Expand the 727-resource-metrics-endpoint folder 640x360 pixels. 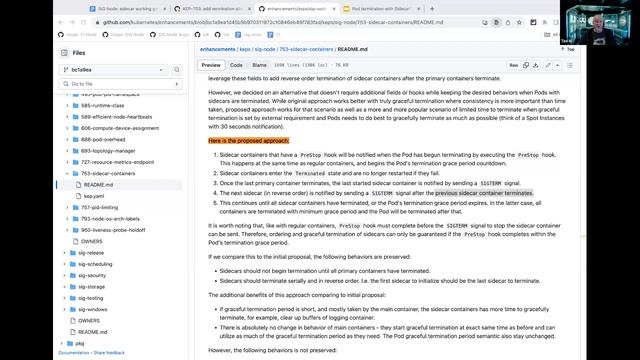point(67,162)
